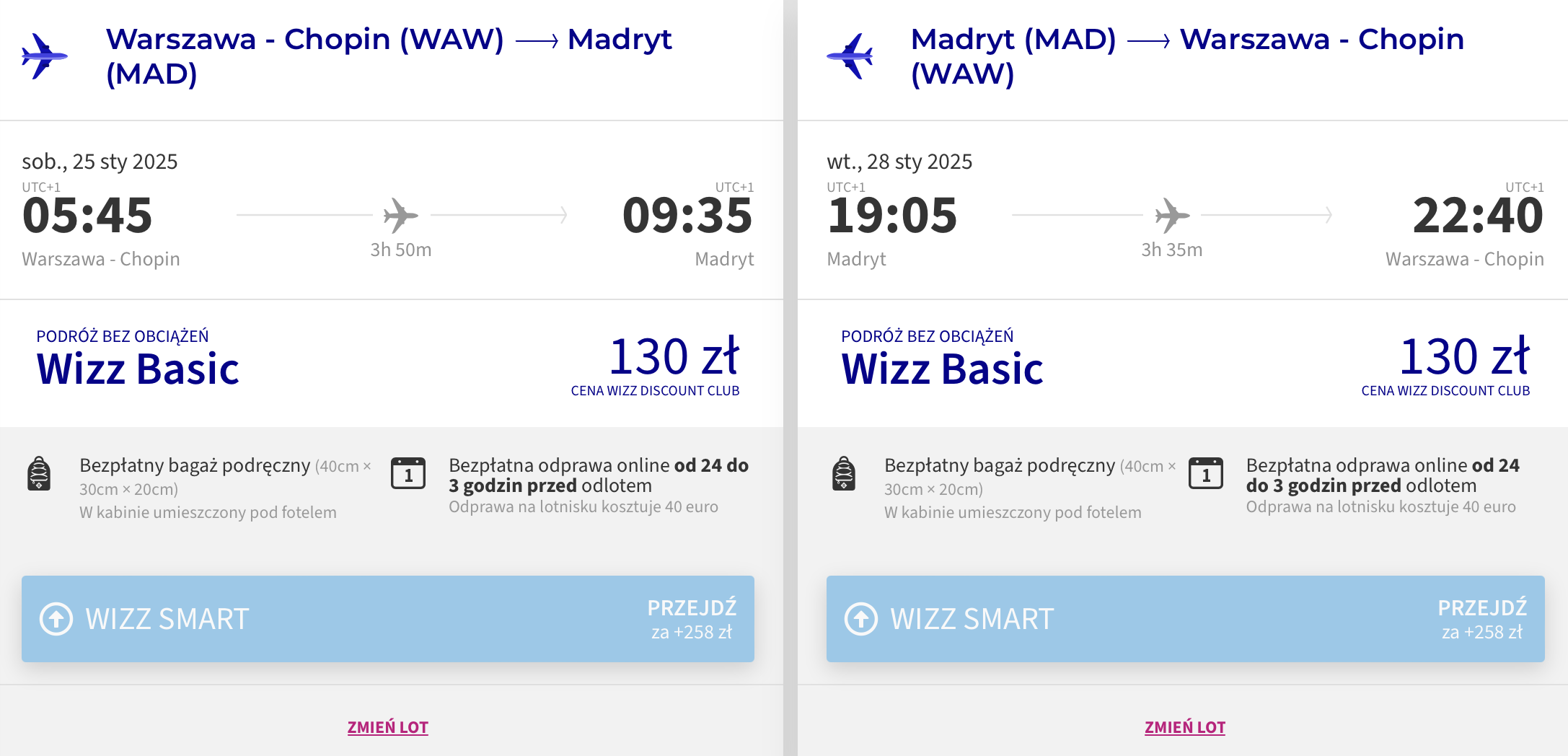1568x756 pixels.
Task: Click the purple airplane icon for the Warszawa–Madryt flight
Action: pos(44,56)
